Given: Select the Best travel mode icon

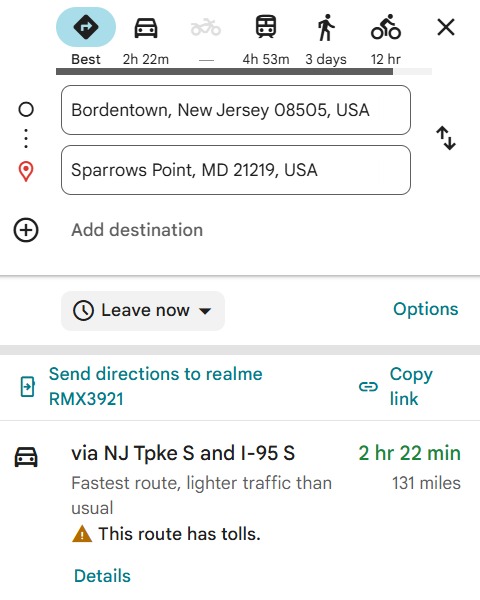Looking at the screenshot, I should [86, 27].
